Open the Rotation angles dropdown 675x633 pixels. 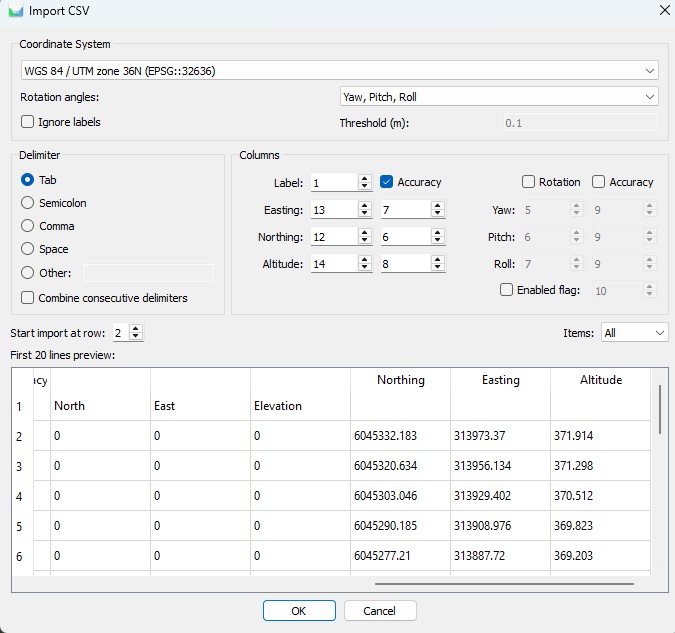pyautogui.click(x=499, y=96)
